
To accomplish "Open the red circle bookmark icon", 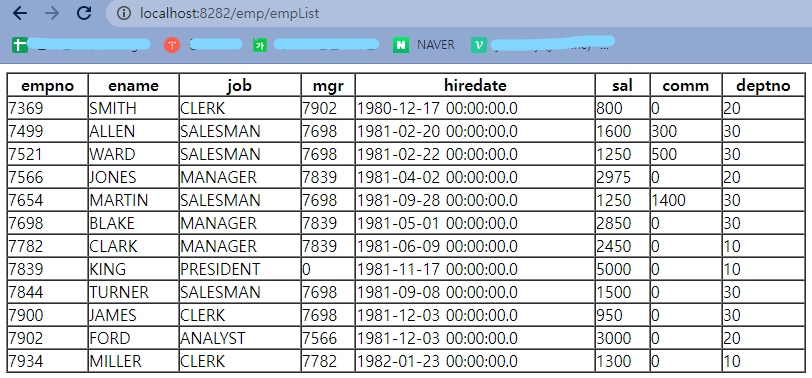I will point(172,45).
